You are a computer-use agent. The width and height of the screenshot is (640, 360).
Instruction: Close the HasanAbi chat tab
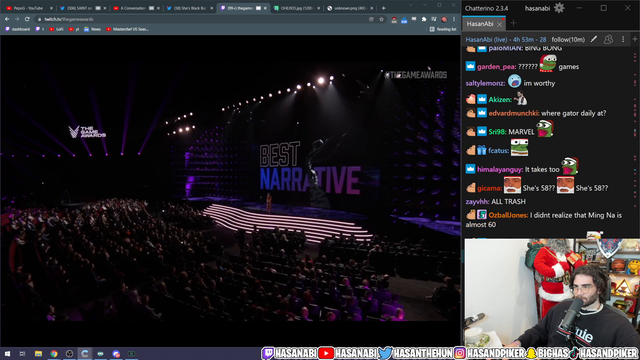click(x=499, y=24)
